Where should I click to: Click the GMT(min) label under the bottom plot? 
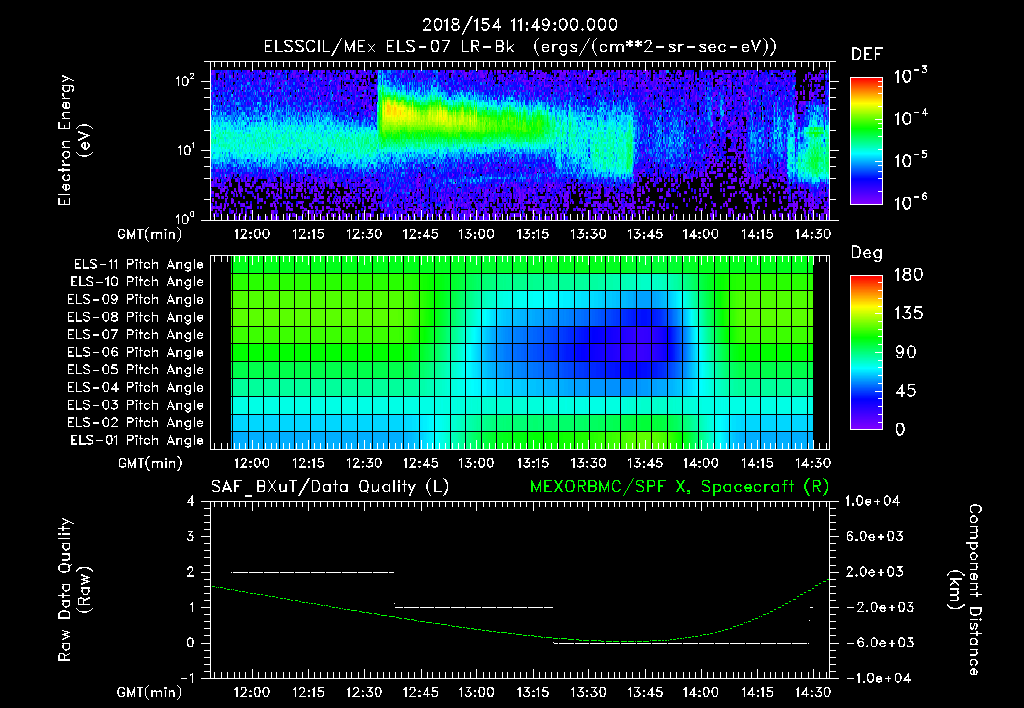(x=150, y=692)
